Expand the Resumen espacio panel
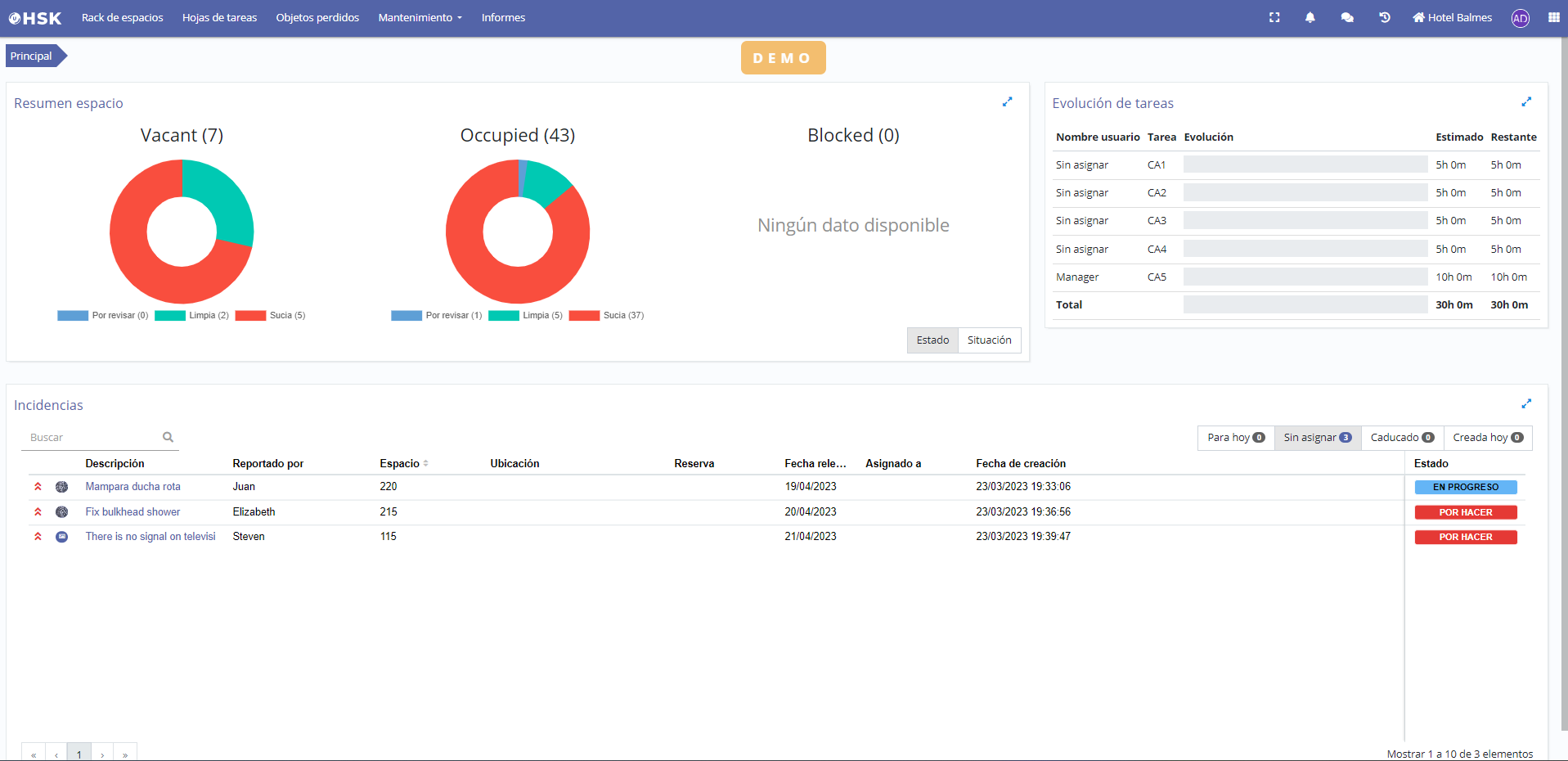Screen dimensions: 1568x761 click(x=1008, y=102)
